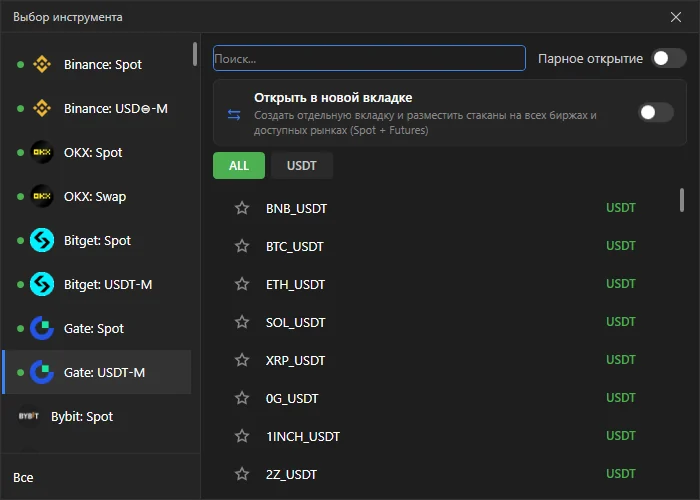Viewport: 700px width, 500px height.
Task: Click the Все button at bottom
Action: [23, 477]
